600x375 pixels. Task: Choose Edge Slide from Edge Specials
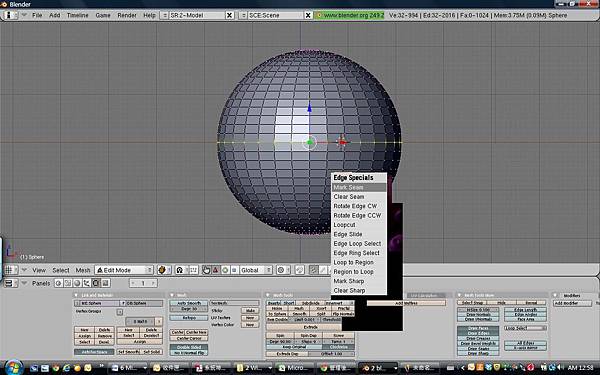click(359, 234)
